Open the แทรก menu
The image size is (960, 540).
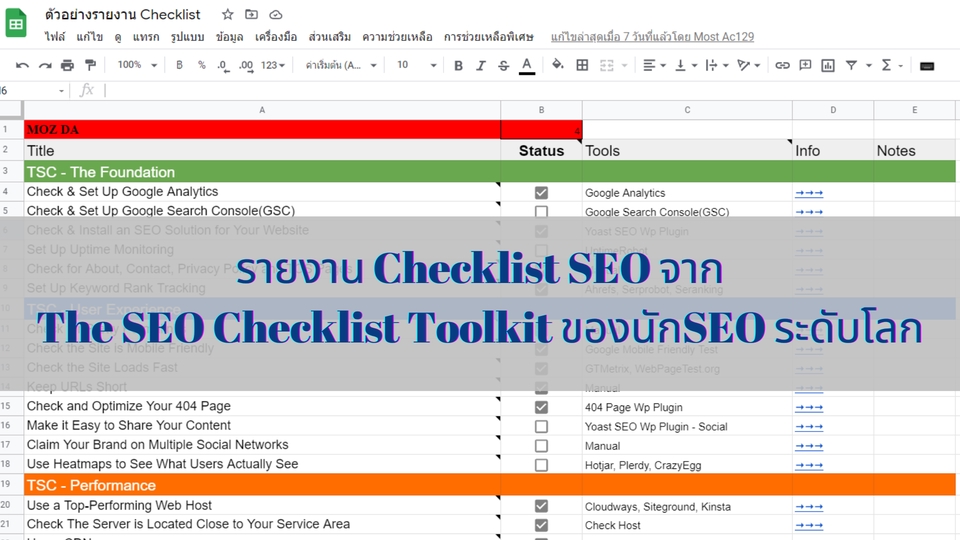[x=146, y=37]
